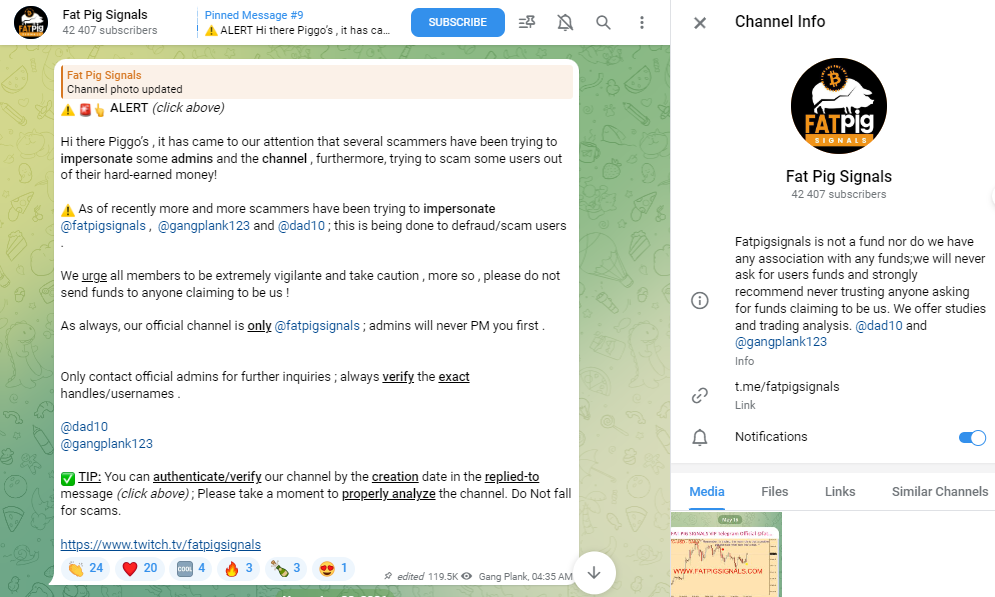Disable the Notifications toggle
This screenshot has height=597, width=995.
969,437
